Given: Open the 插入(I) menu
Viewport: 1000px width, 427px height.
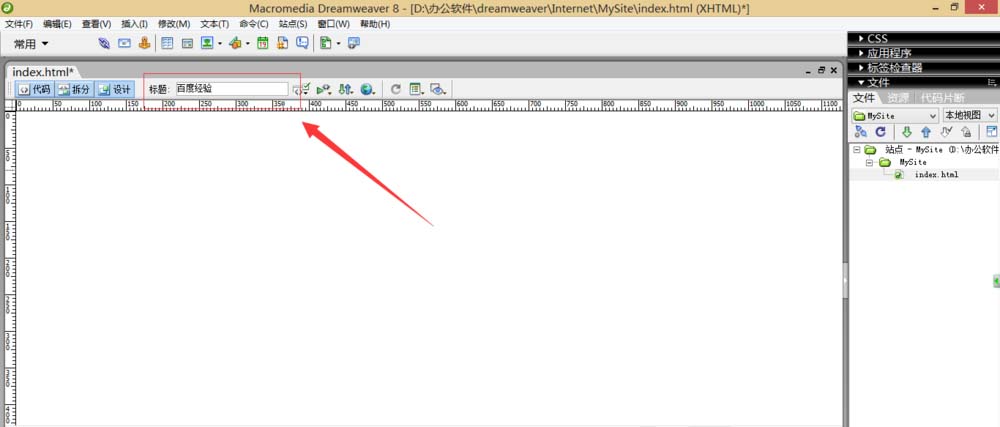Looking at the screenshot, I should click(x=135, y=24).
